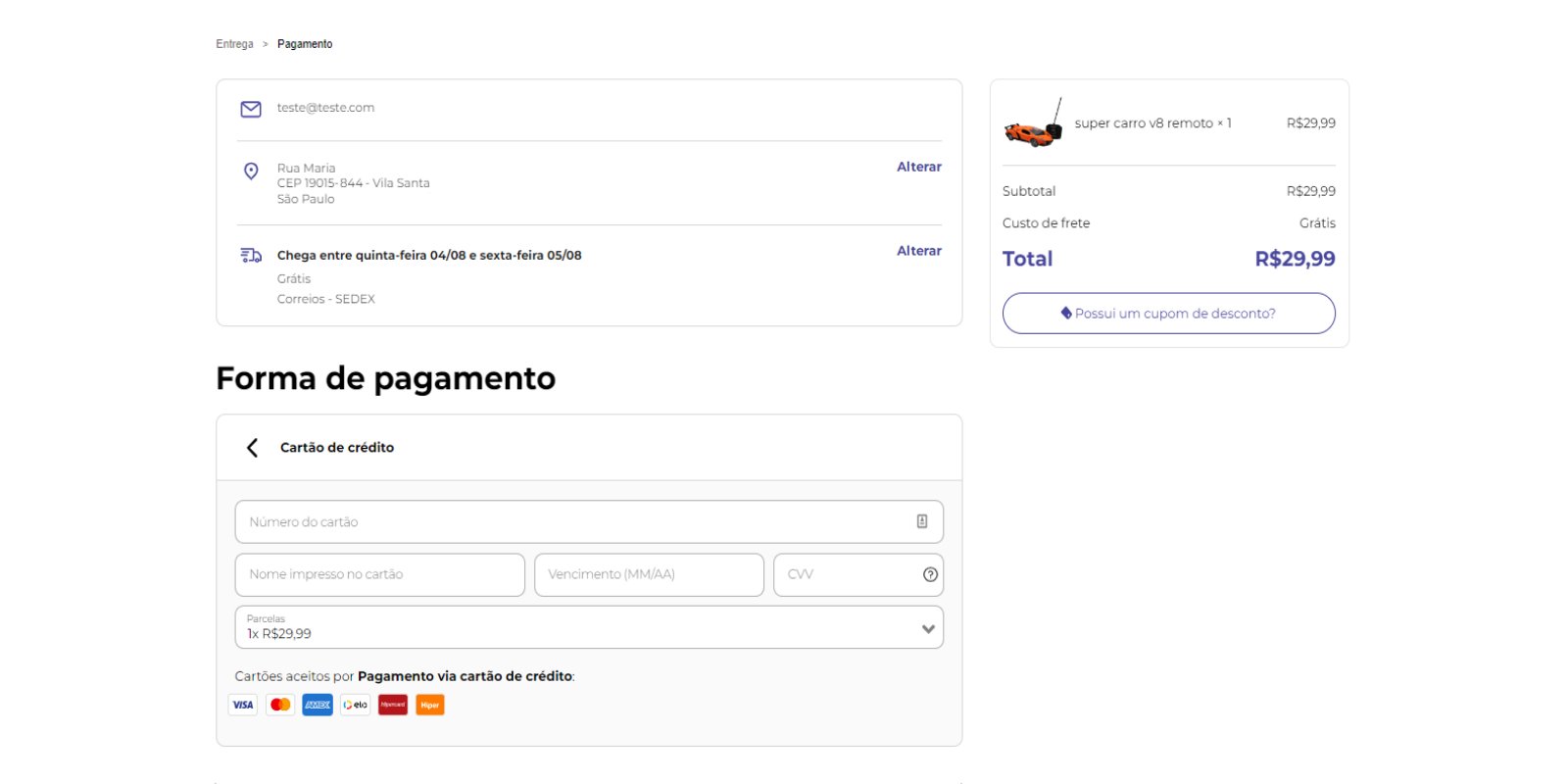Click the Cartão de crédito header label
The width and height of the screenshot is (1568, 784).
[x=337, y=448]
